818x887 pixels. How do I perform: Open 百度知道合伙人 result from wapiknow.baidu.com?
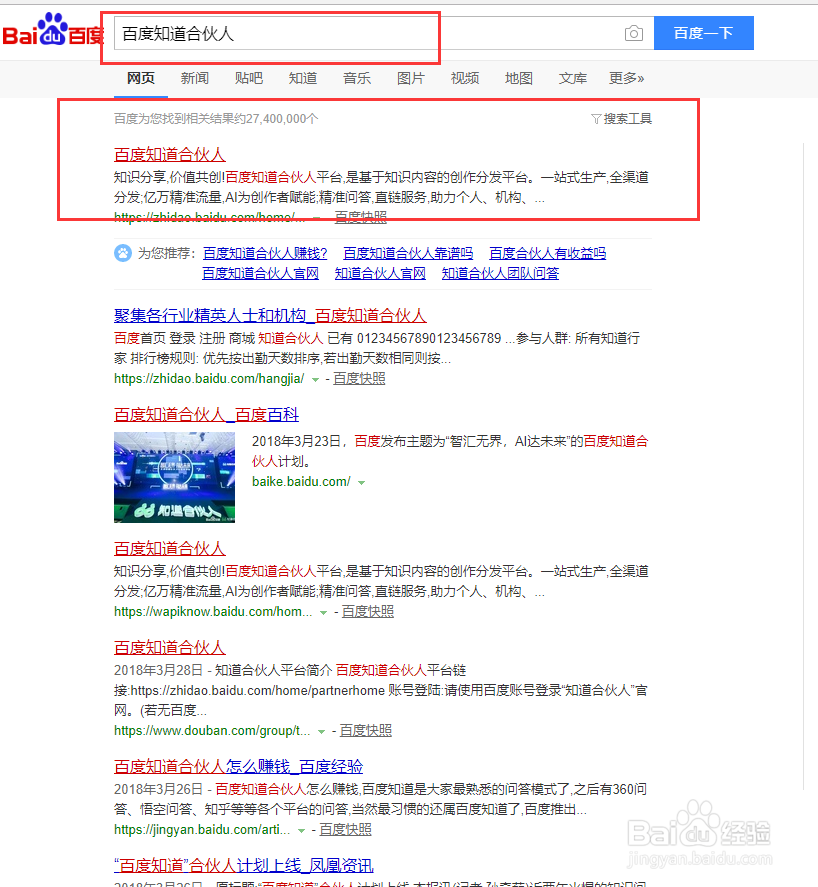(170, 549)
